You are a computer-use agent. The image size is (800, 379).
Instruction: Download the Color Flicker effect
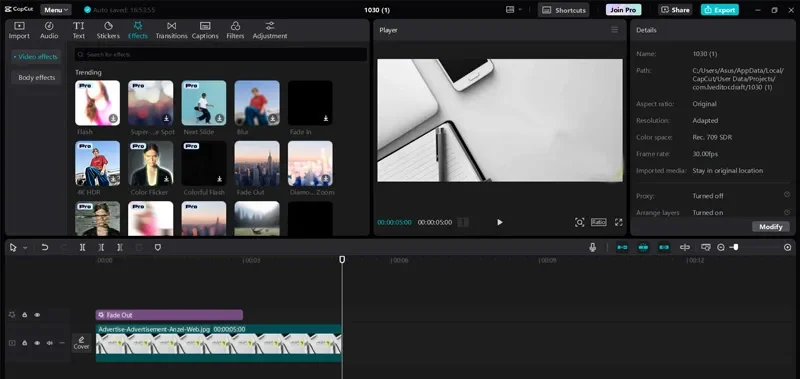(x=166, y=179)
